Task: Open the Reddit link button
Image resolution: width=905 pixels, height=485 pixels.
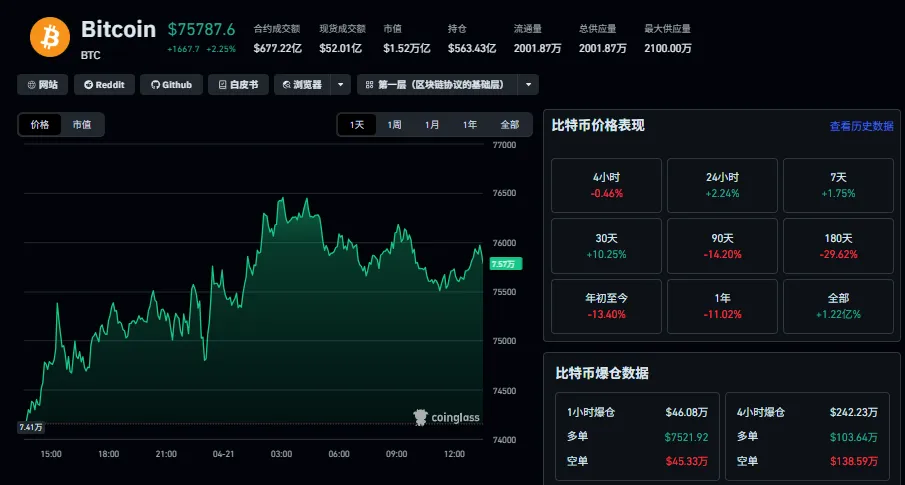Action: [104, 85]
